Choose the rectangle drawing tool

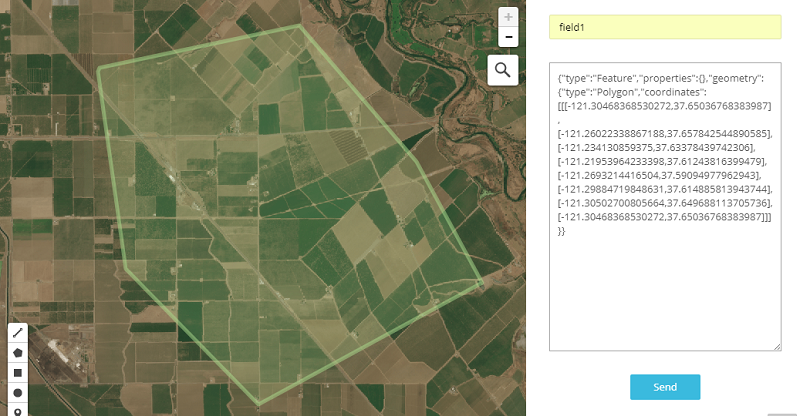18,372
